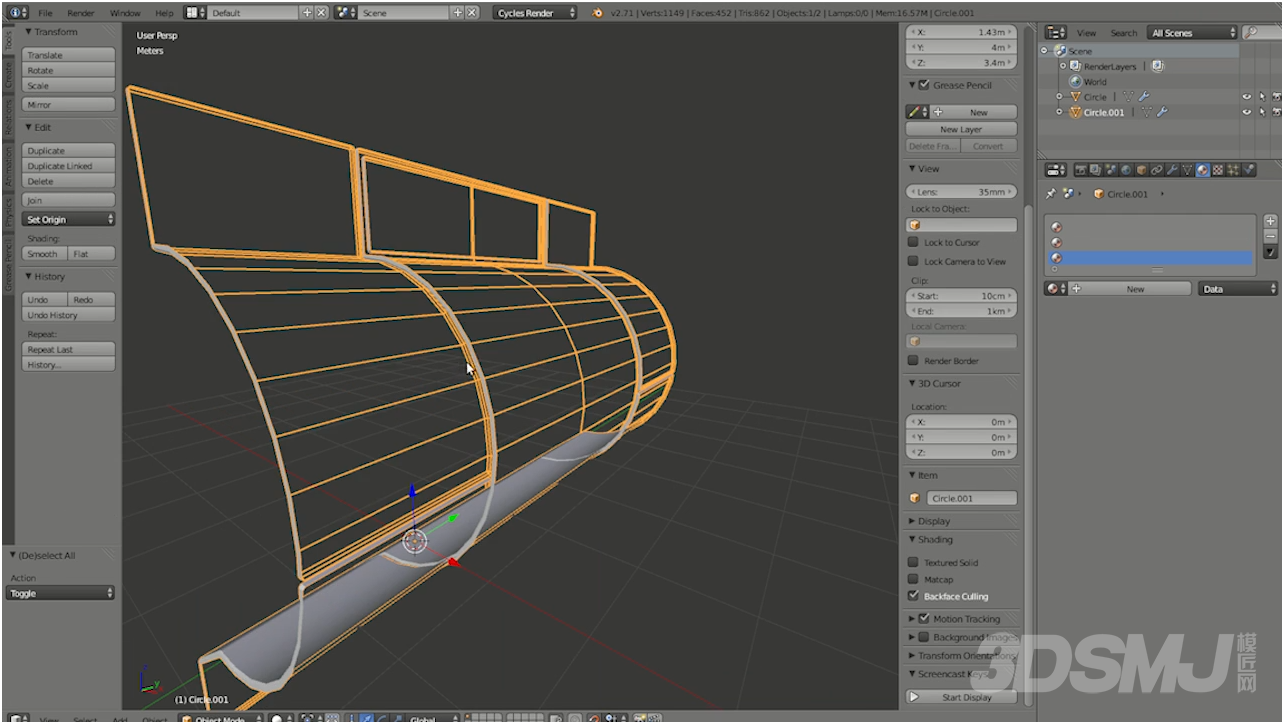Open the All Scenes outliner dropdown
This screenshot has height=724, width=1284.
1192,33
